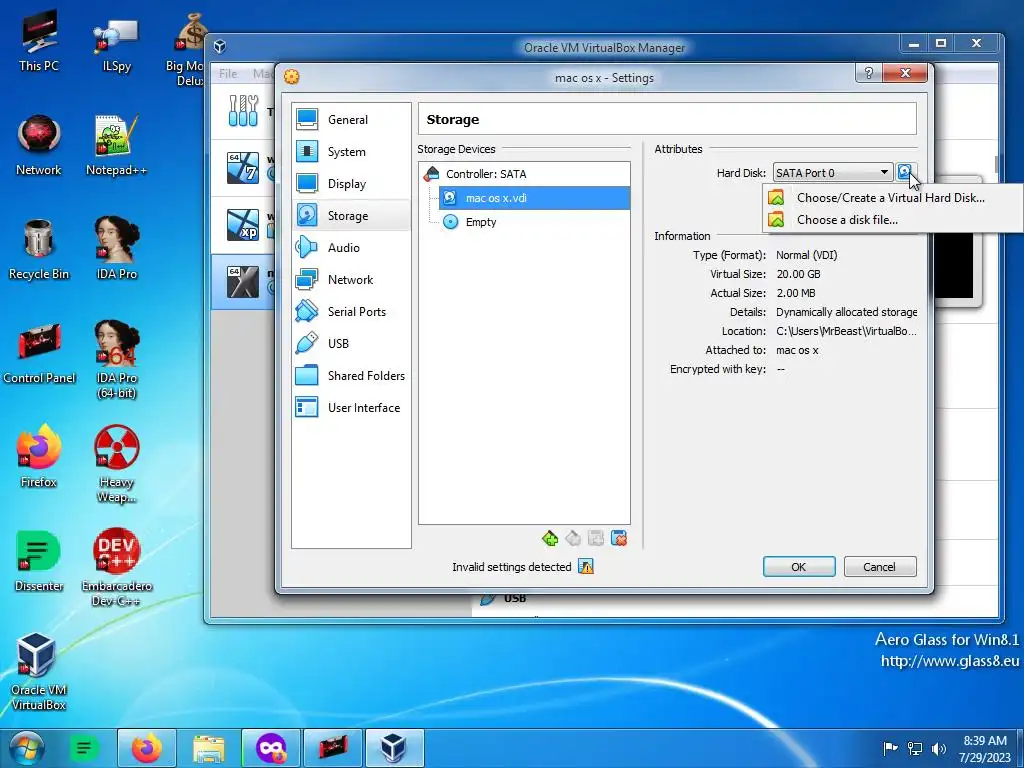Click the Windows Start button
The image size is (1024, 768).
pos(26,748)
